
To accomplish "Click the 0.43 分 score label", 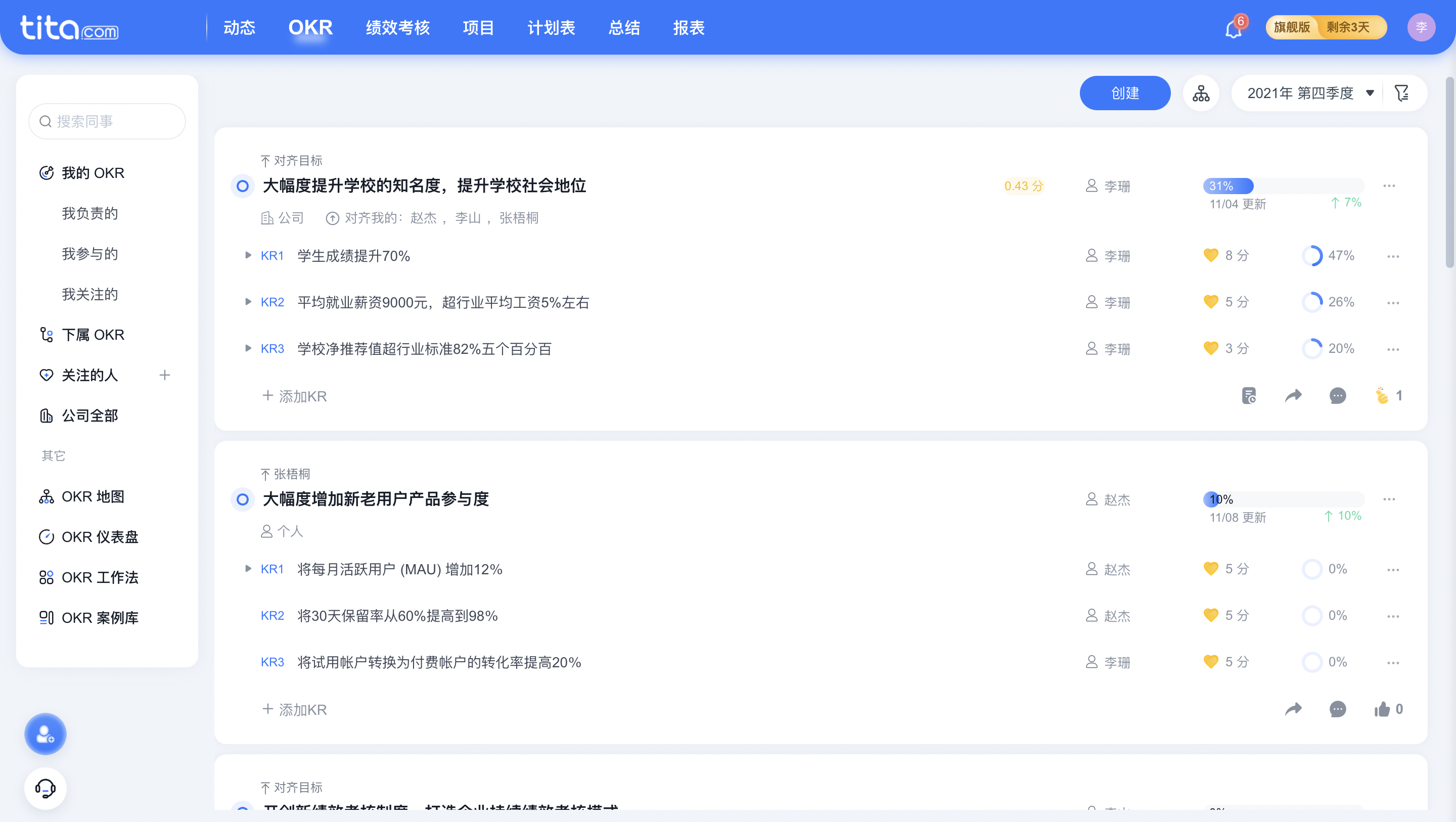I will coord(1023,186).
